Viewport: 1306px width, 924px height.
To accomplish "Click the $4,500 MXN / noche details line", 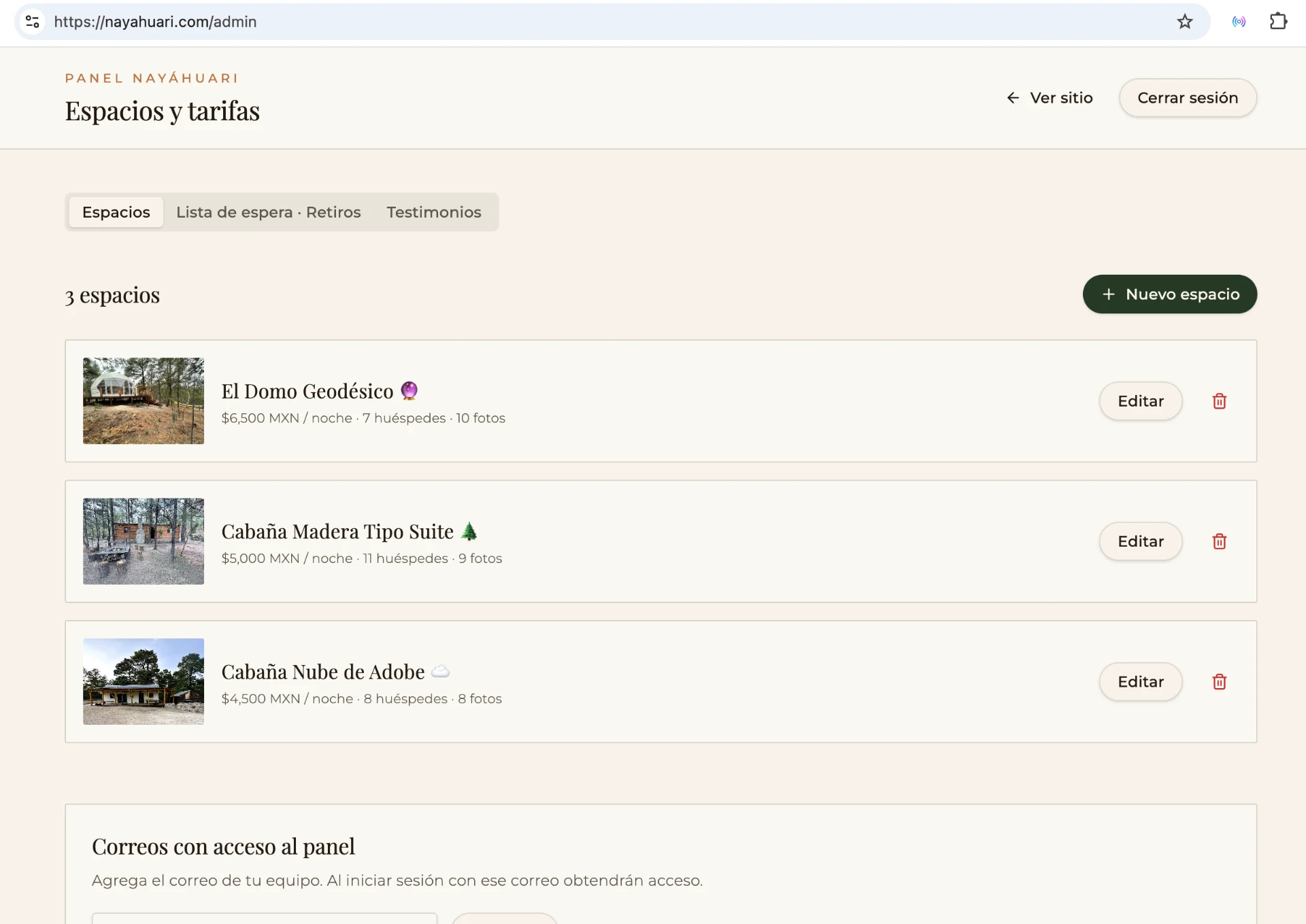I will tap(362, 699).
